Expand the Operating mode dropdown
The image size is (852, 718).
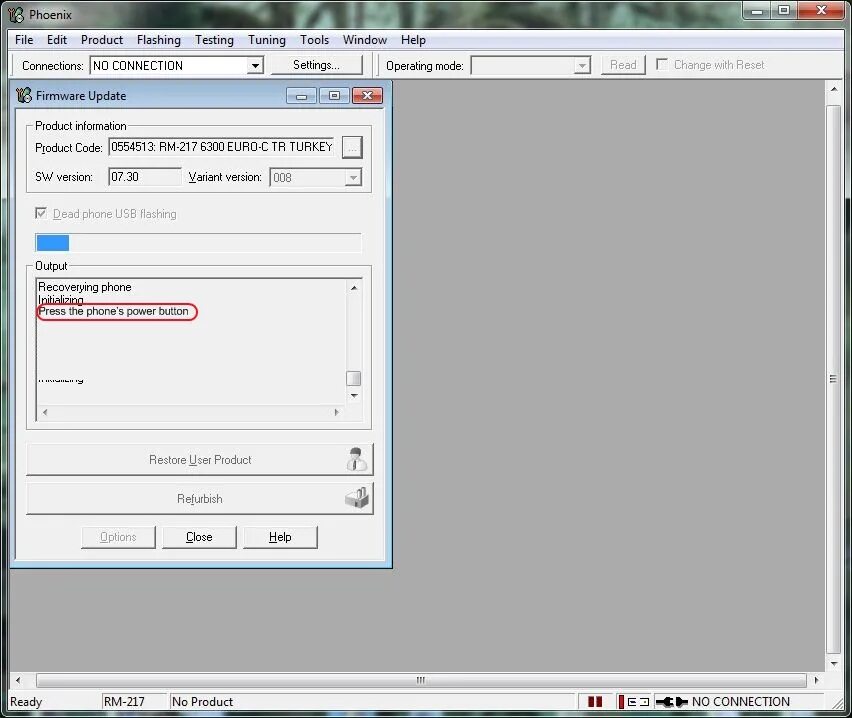coord(582,66)
